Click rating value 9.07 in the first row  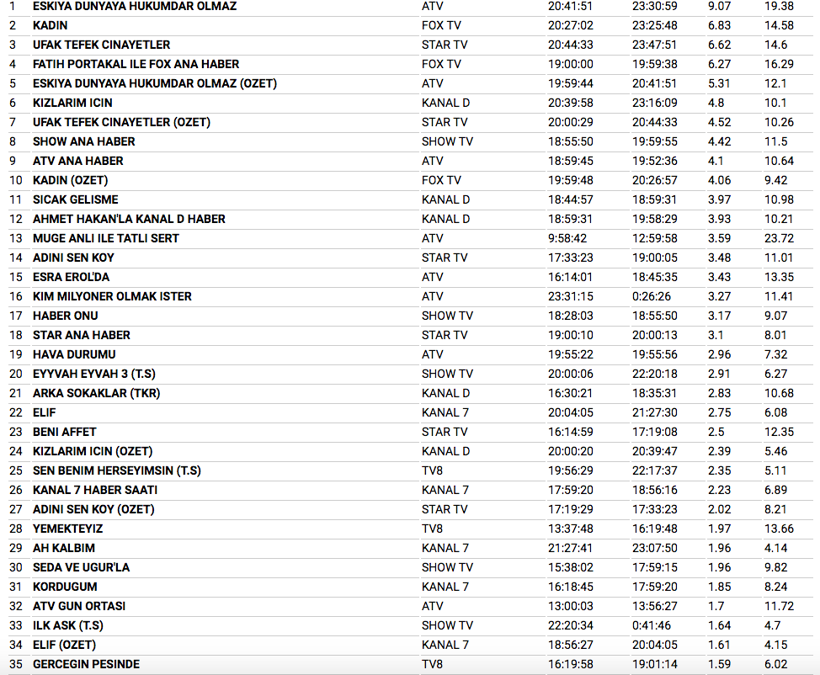pos(718,6)
